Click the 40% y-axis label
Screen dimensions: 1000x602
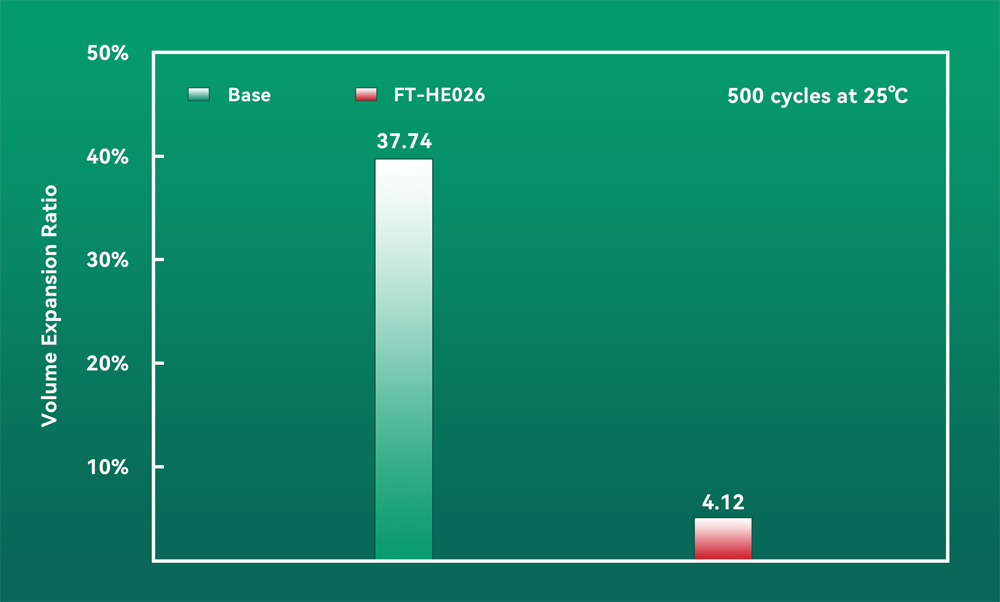point(107,157)
